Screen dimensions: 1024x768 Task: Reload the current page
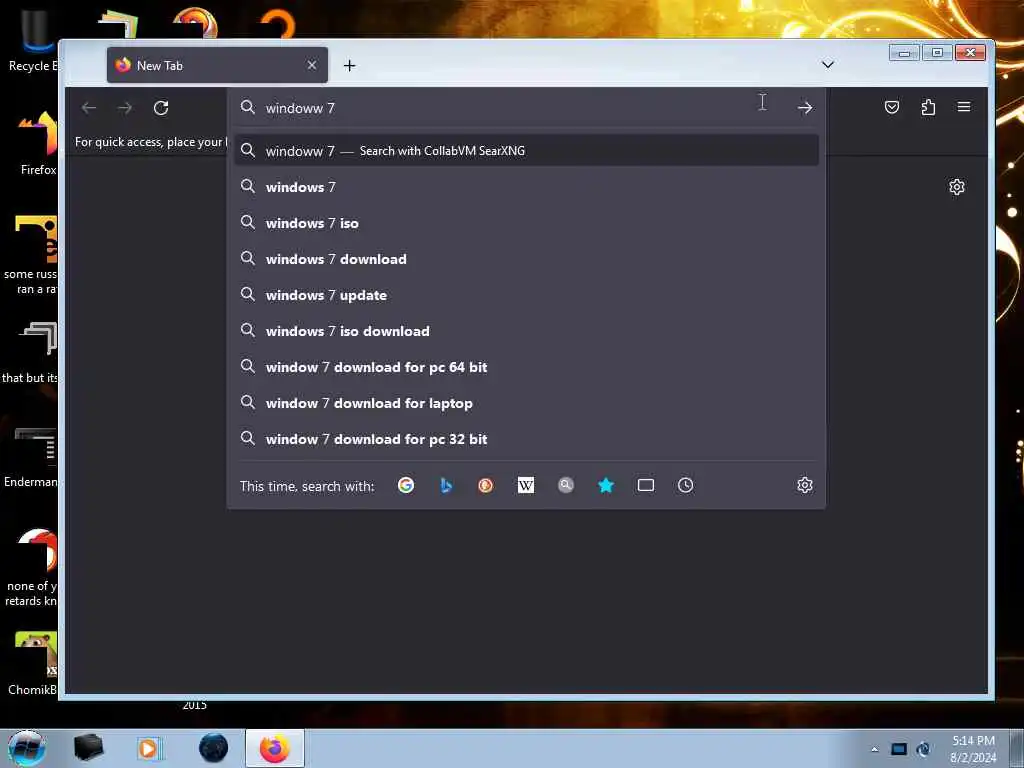tap(161, 108)
